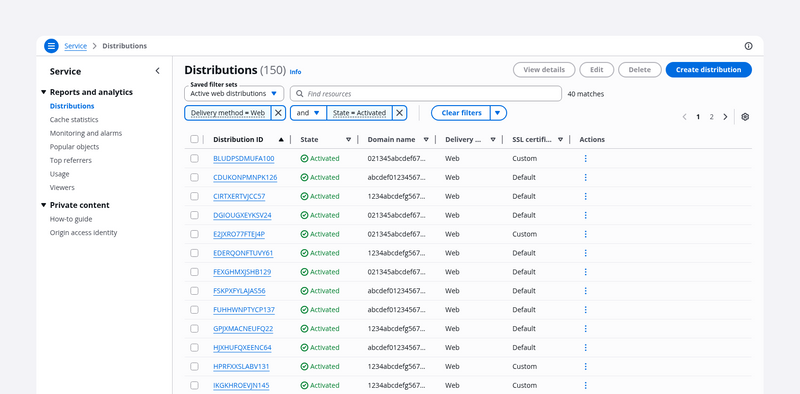Check the CDUKONPMNPK126 row checkbox
The image size is (800, 394).
point(194,178)
